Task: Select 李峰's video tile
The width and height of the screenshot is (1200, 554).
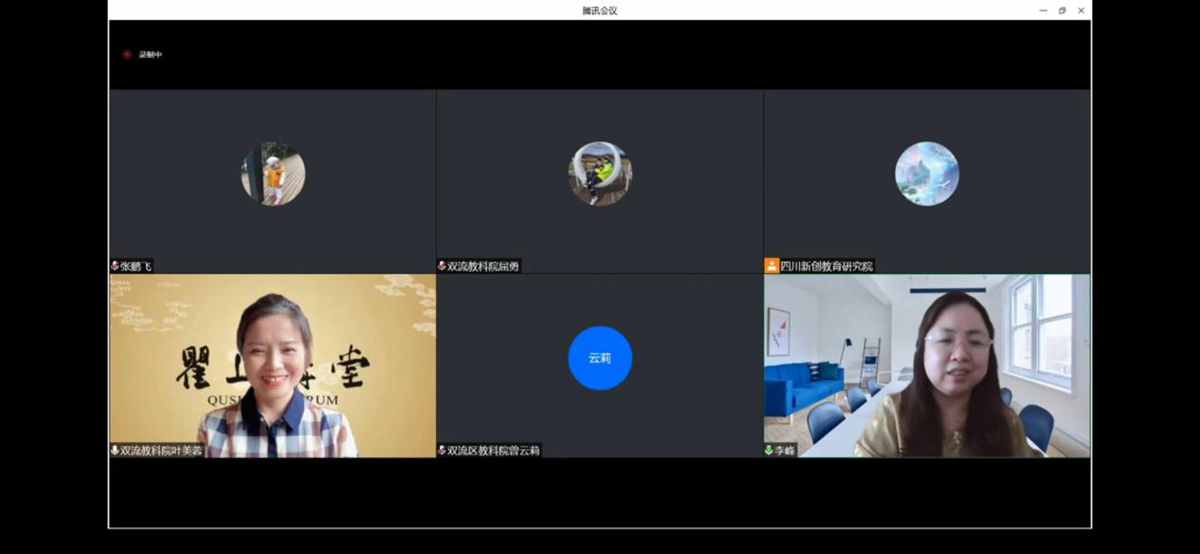Action: [x=927, y=365]
